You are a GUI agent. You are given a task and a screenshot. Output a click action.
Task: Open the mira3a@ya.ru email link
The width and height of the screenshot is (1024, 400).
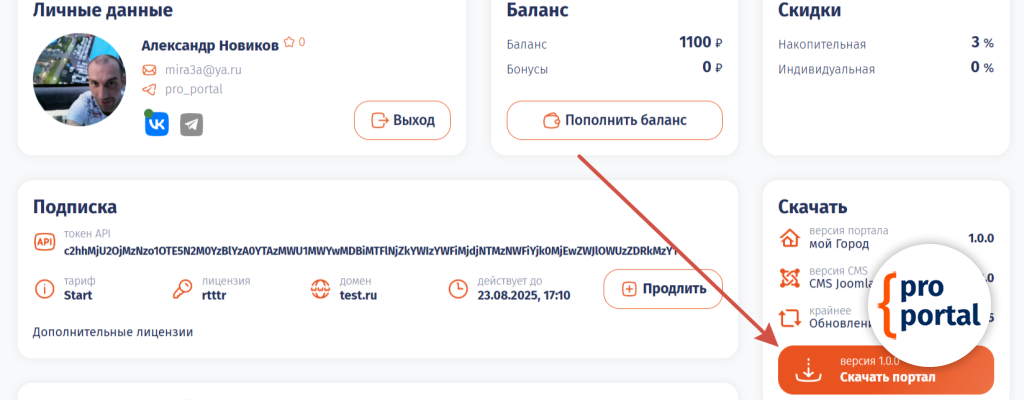coord(203,70)
